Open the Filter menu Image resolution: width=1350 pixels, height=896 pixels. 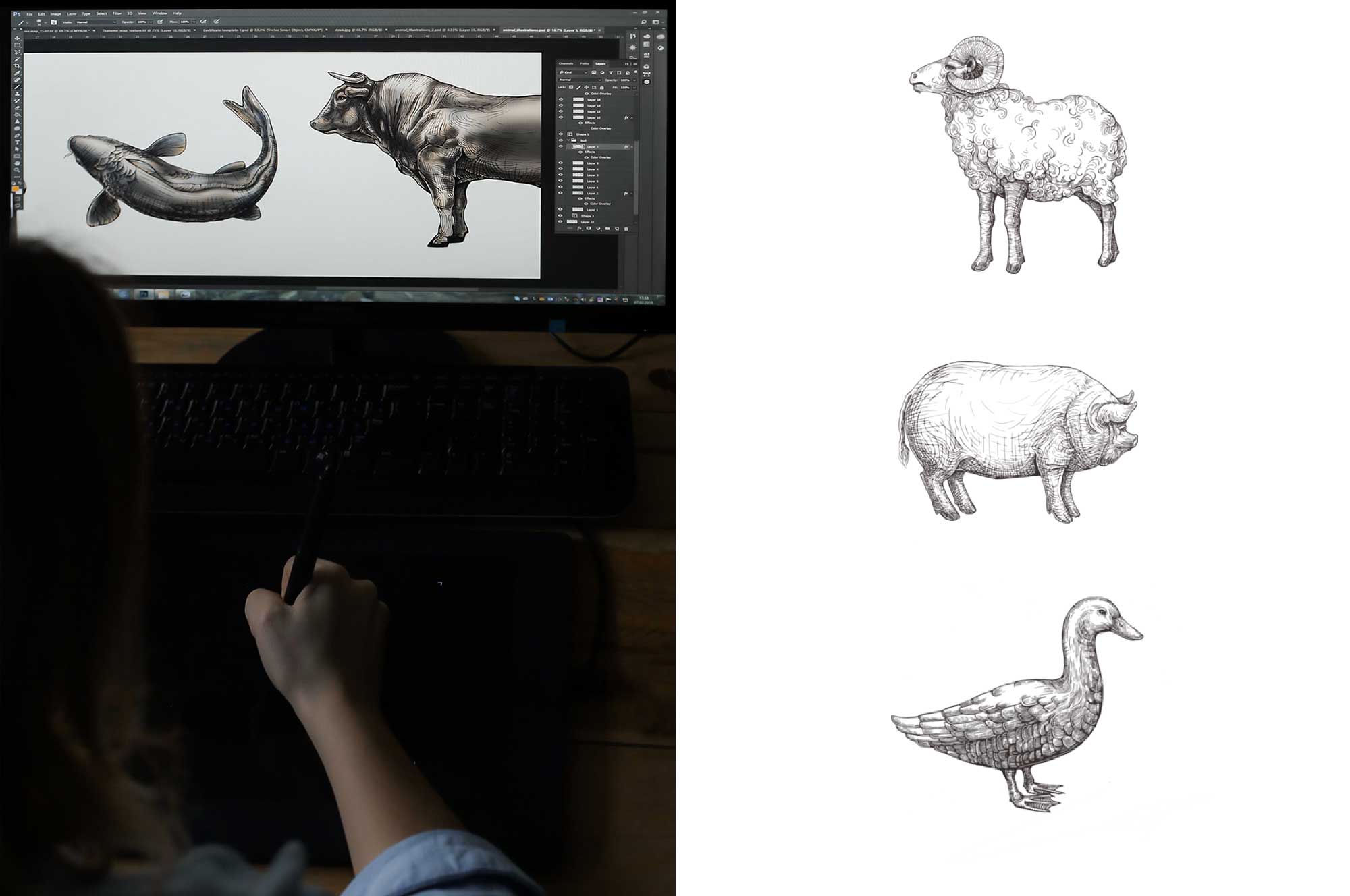click(117, 13)
